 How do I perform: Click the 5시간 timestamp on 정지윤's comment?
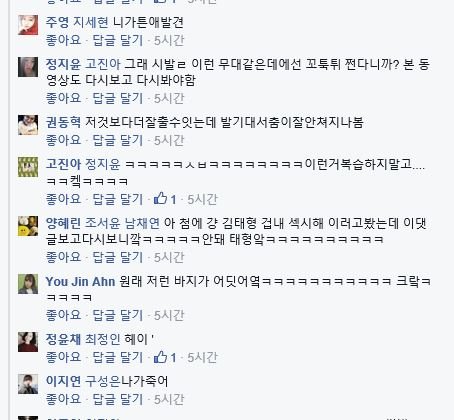tap(169, 98)
